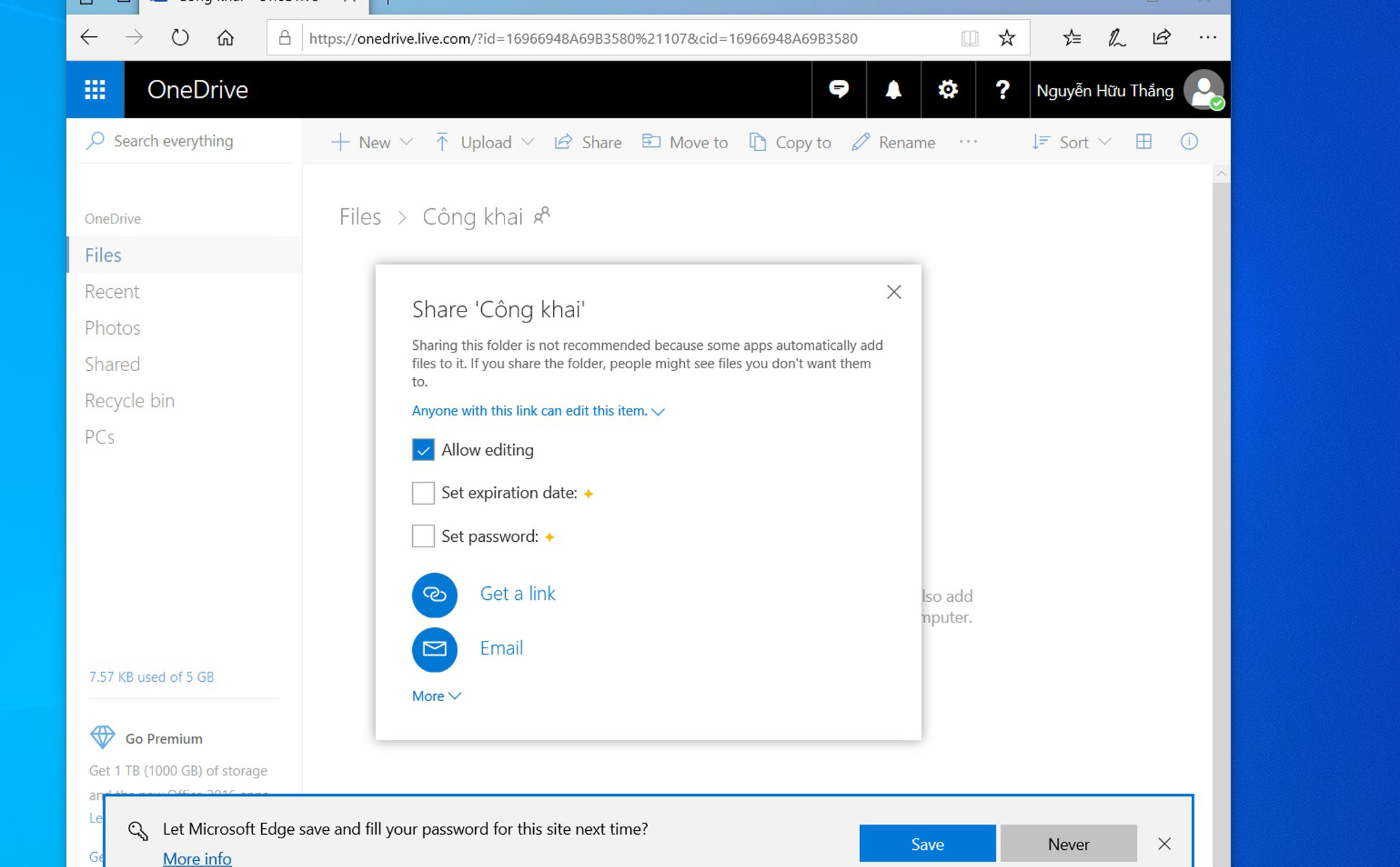Close the Share dialog

click(x=893, y=292)
